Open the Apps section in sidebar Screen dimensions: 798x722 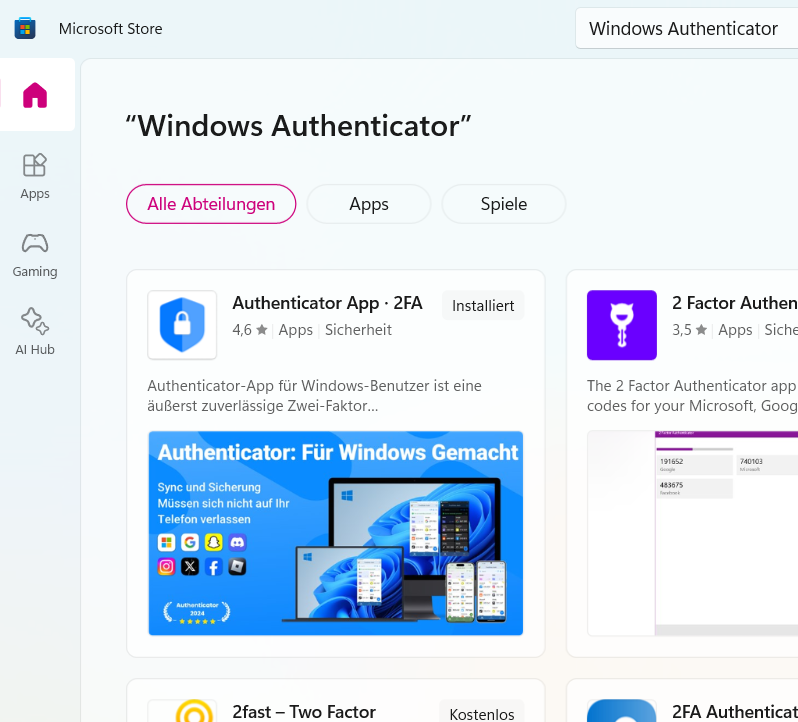pyautogui.click(x=35, y=175)
